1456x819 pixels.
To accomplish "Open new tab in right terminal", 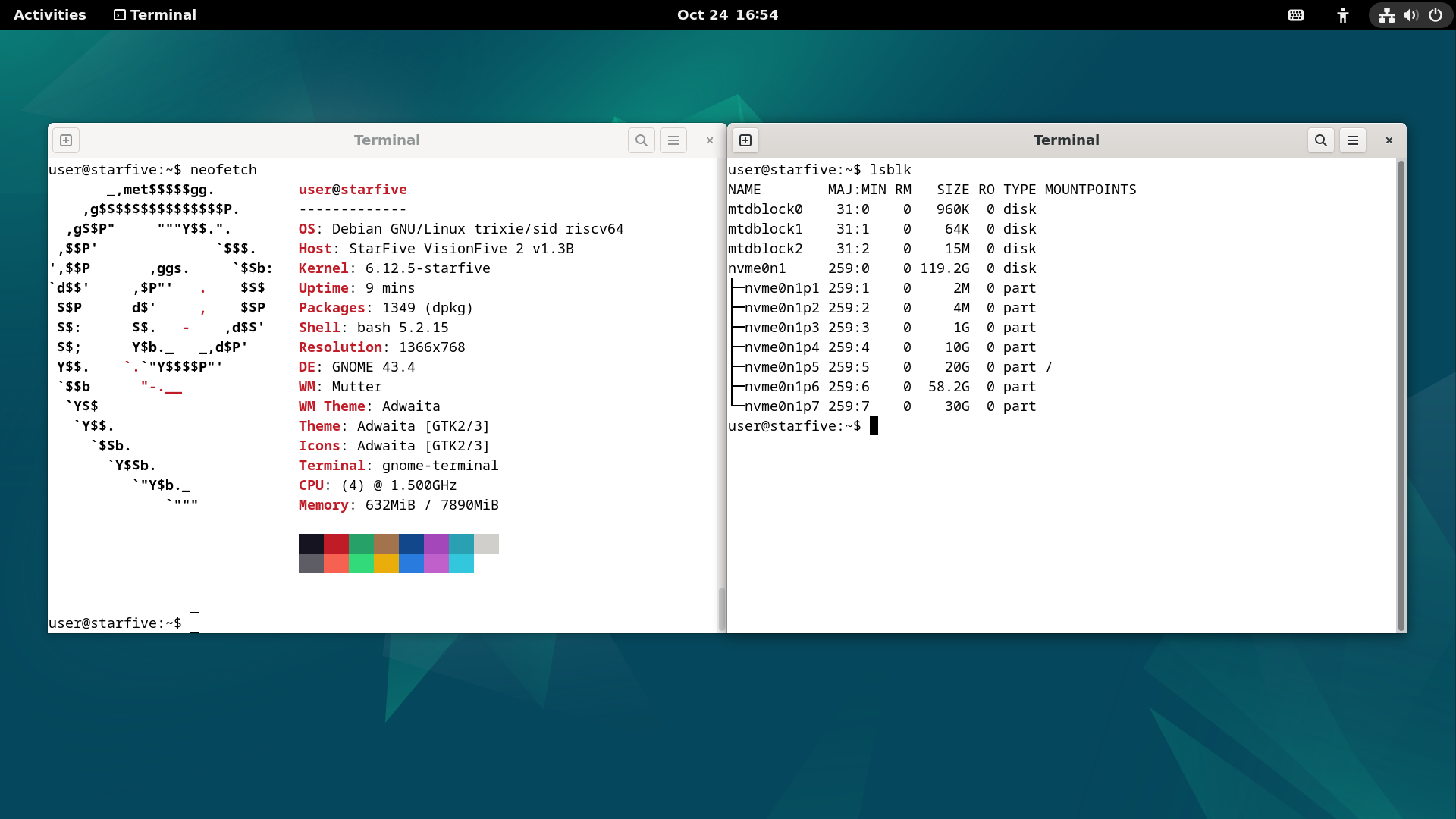I will (x=745, y=140).
